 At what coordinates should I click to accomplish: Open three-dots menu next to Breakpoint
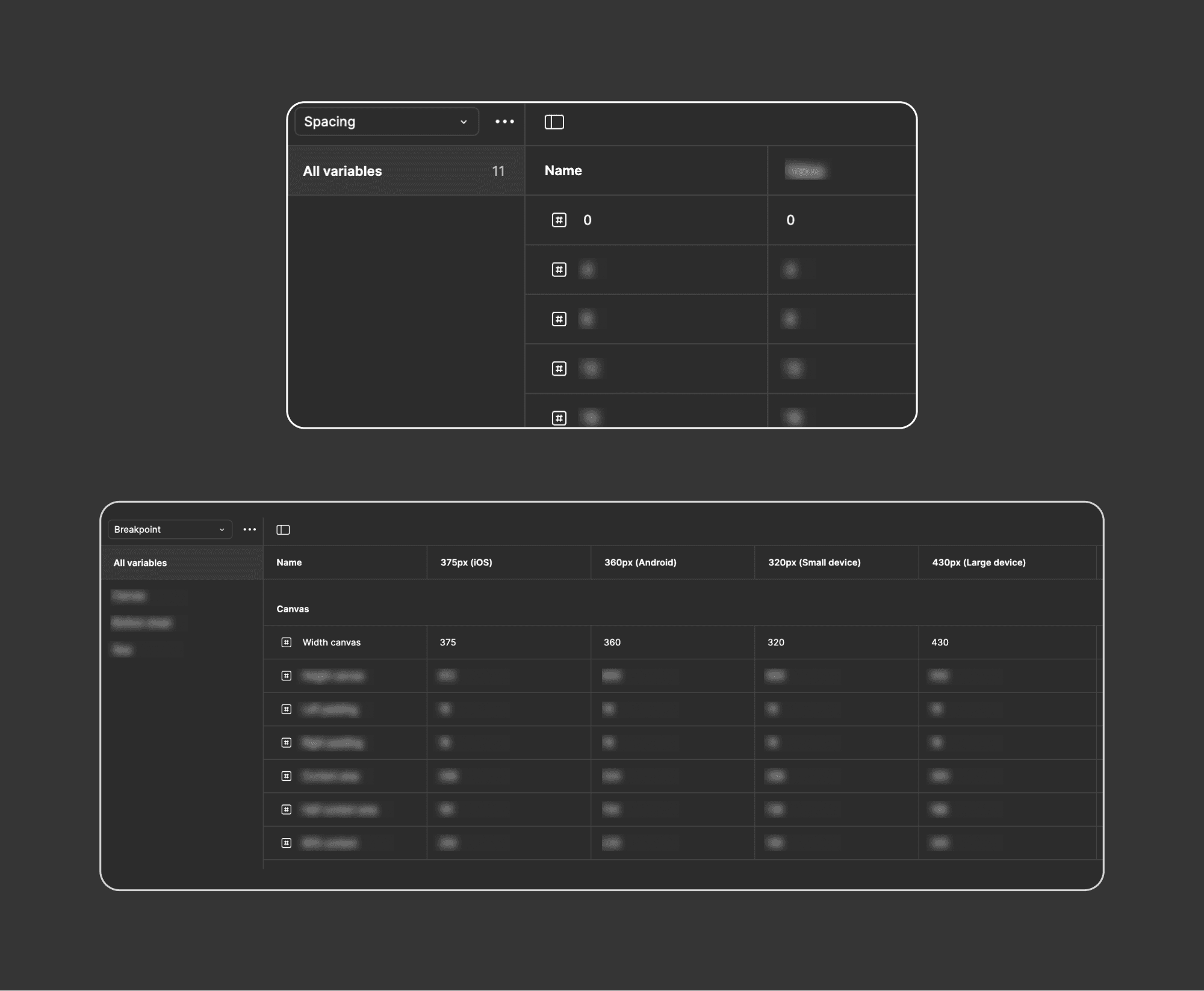click(x=249, y=530)
